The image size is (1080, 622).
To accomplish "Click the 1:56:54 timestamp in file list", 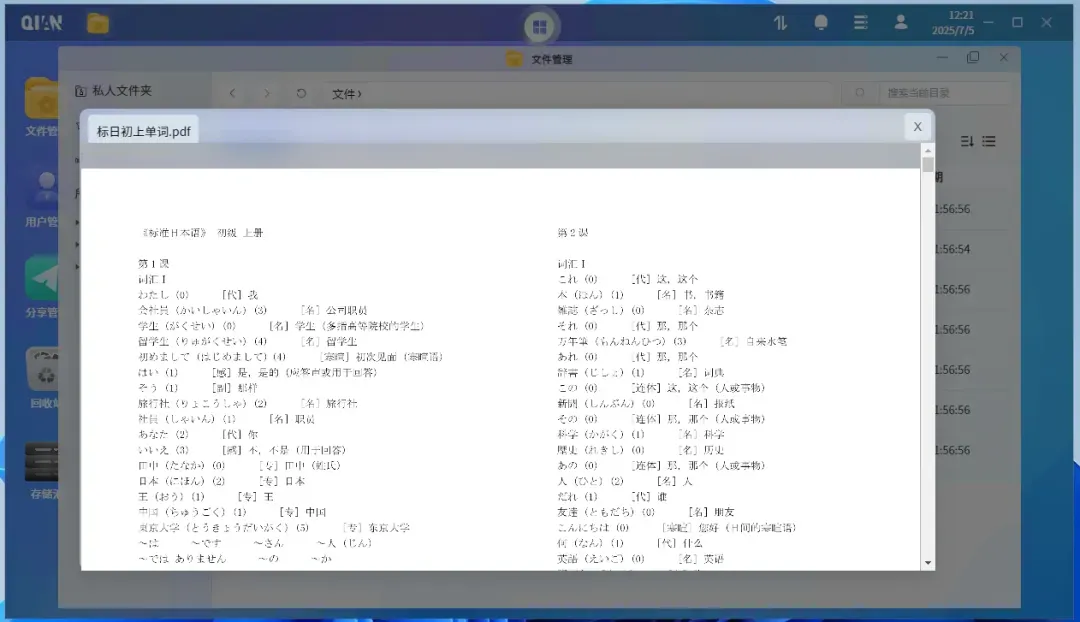I will pyautogui.click(x=953, y=249).
